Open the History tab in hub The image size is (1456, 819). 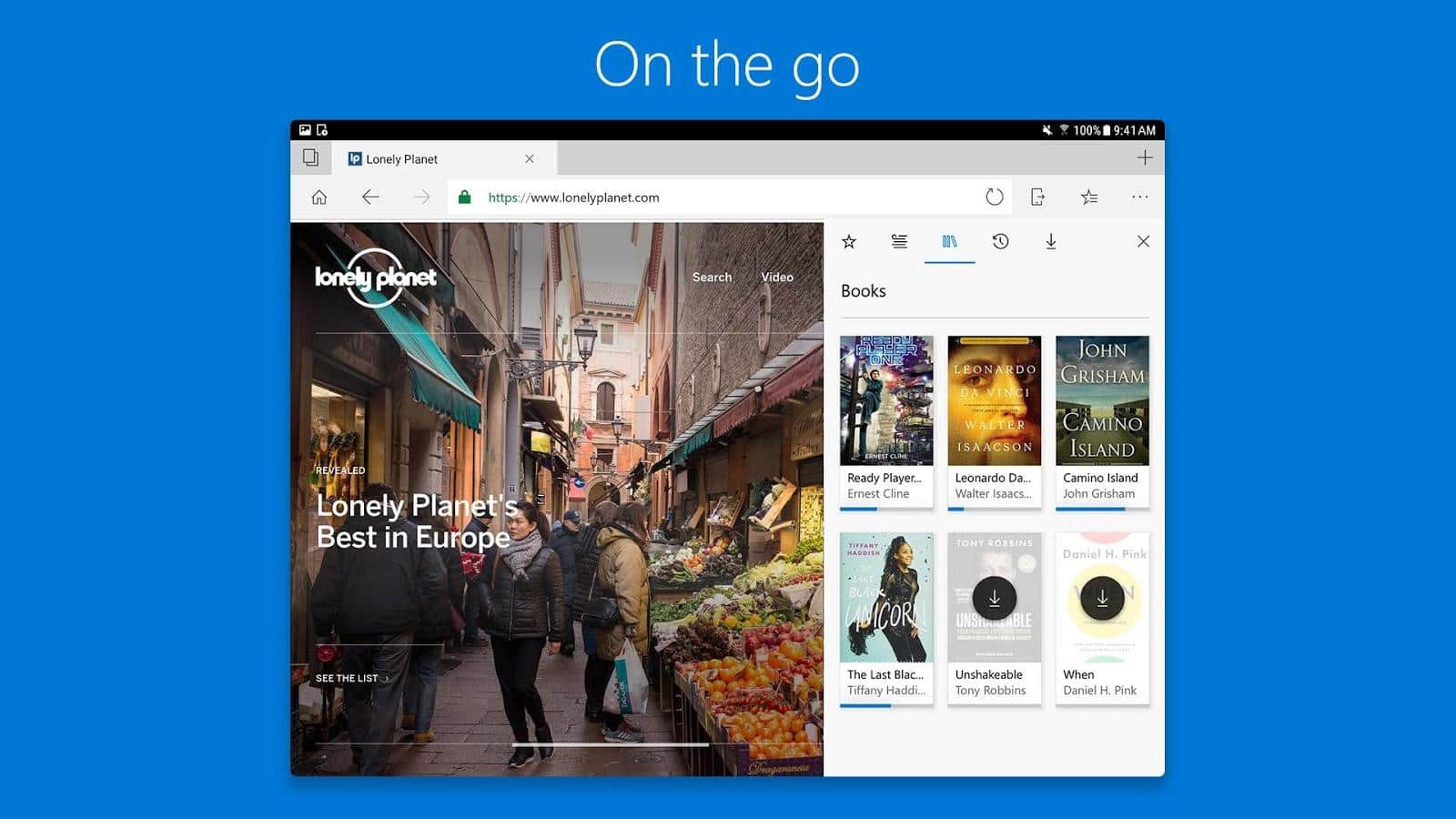[1000, 241]
